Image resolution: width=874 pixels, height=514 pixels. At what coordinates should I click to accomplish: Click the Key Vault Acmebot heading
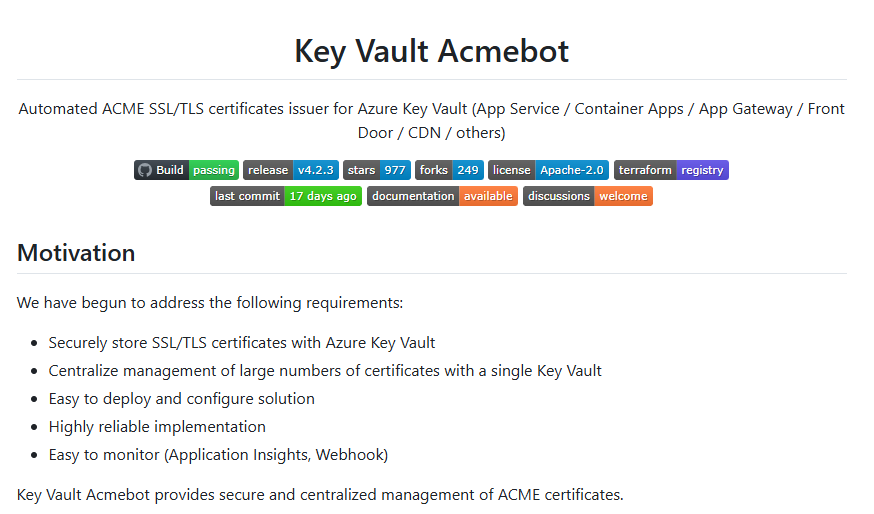point(431,51)
